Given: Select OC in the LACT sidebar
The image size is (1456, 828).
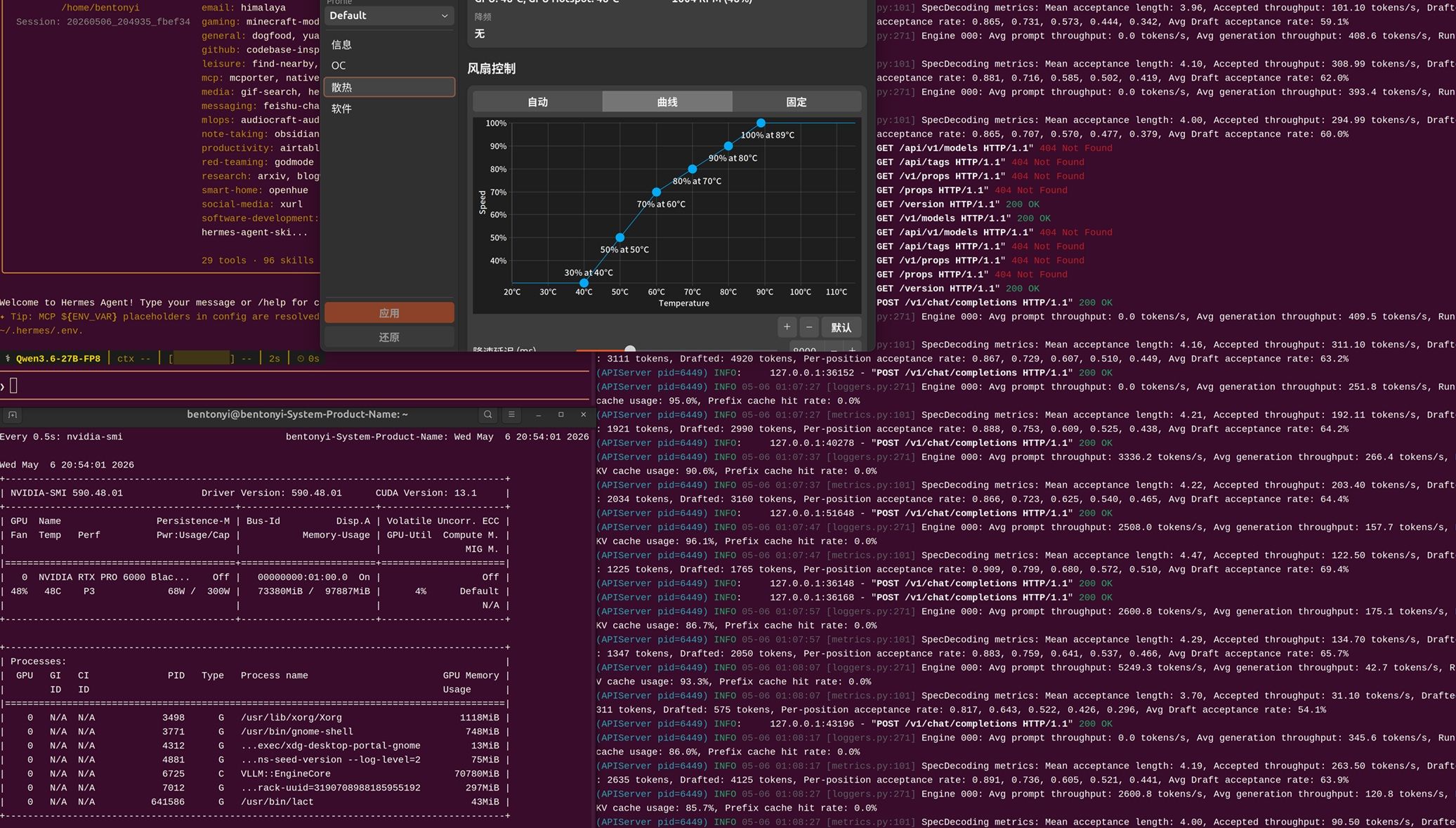Looking at the screenshot, I should (389, 66).
